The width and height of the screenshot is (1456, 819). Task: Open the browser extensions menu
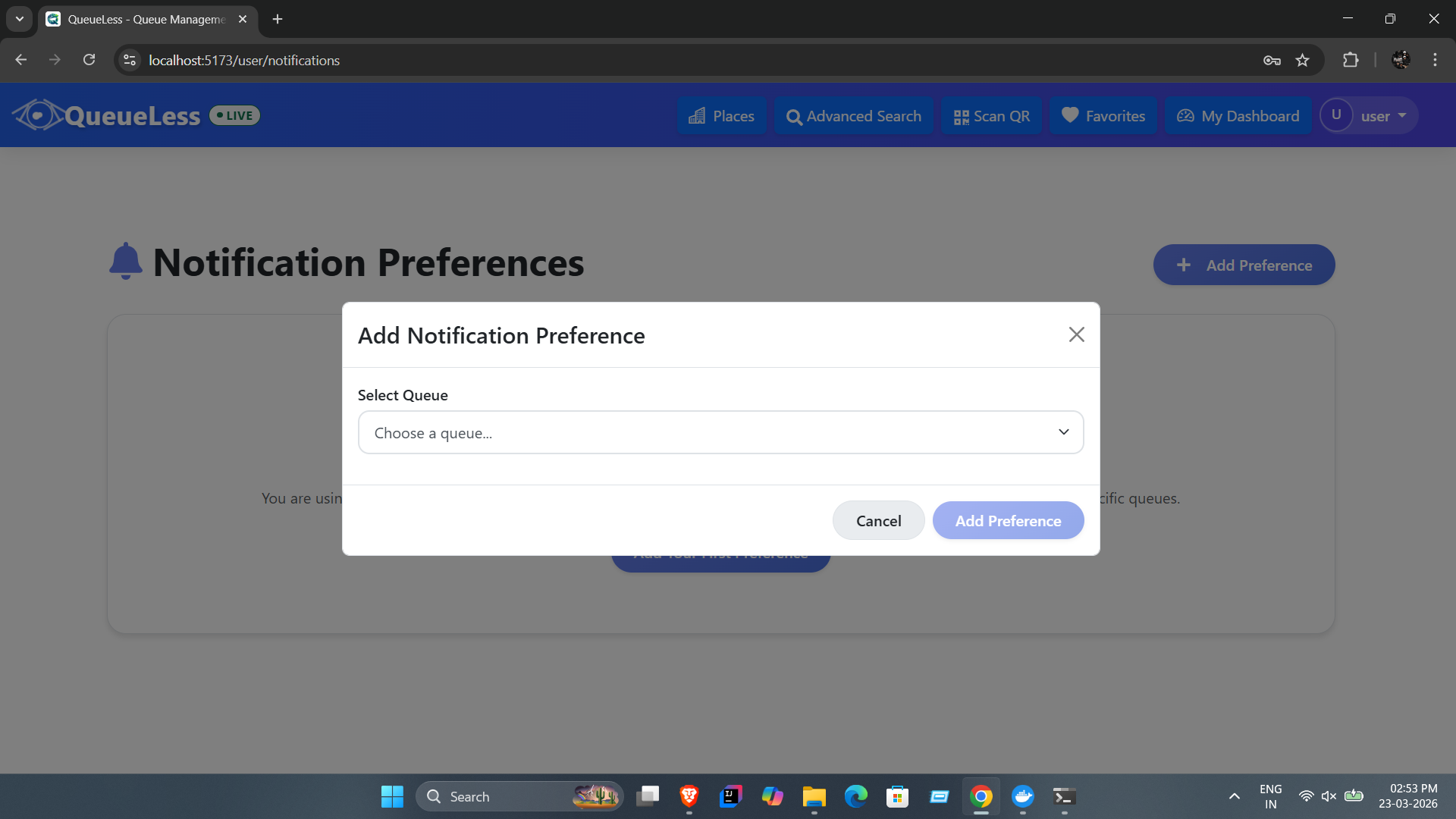tap(1351, 60)
